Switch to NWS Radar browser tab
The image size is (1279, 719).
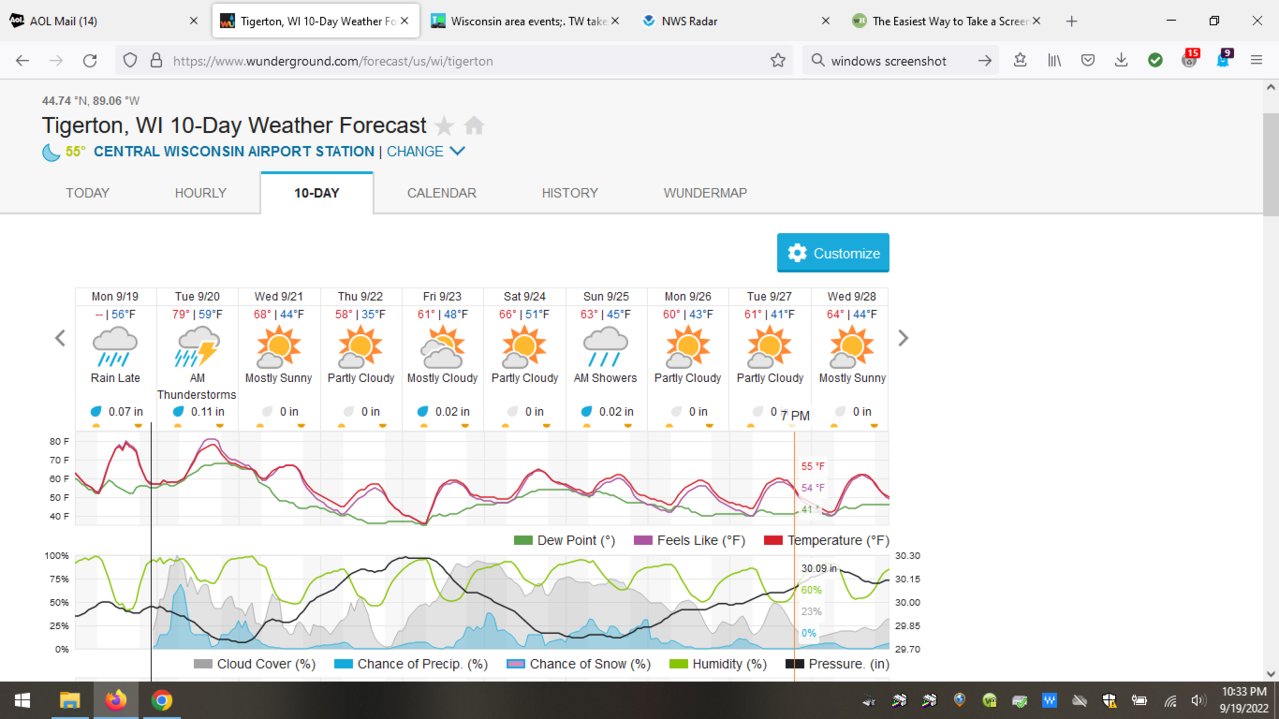737,20
